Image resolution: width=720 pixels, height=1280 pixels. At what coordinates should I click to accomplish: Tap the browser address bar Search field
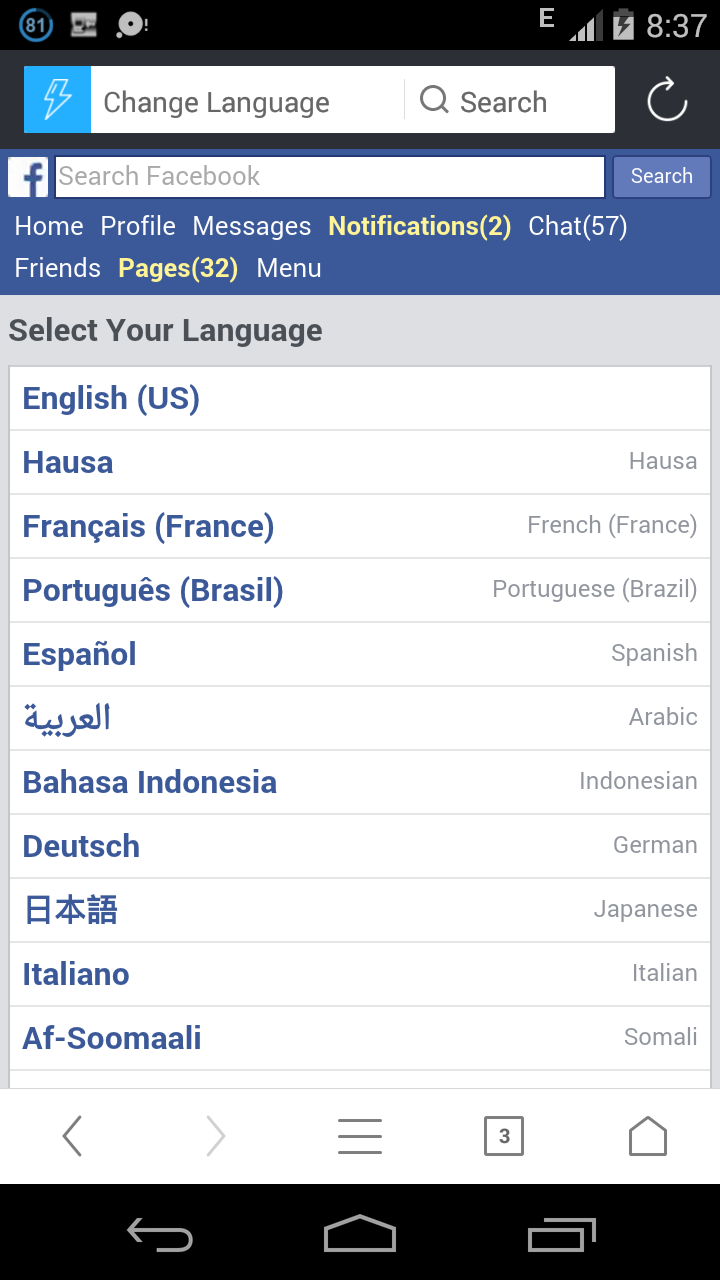coord(503,102)
